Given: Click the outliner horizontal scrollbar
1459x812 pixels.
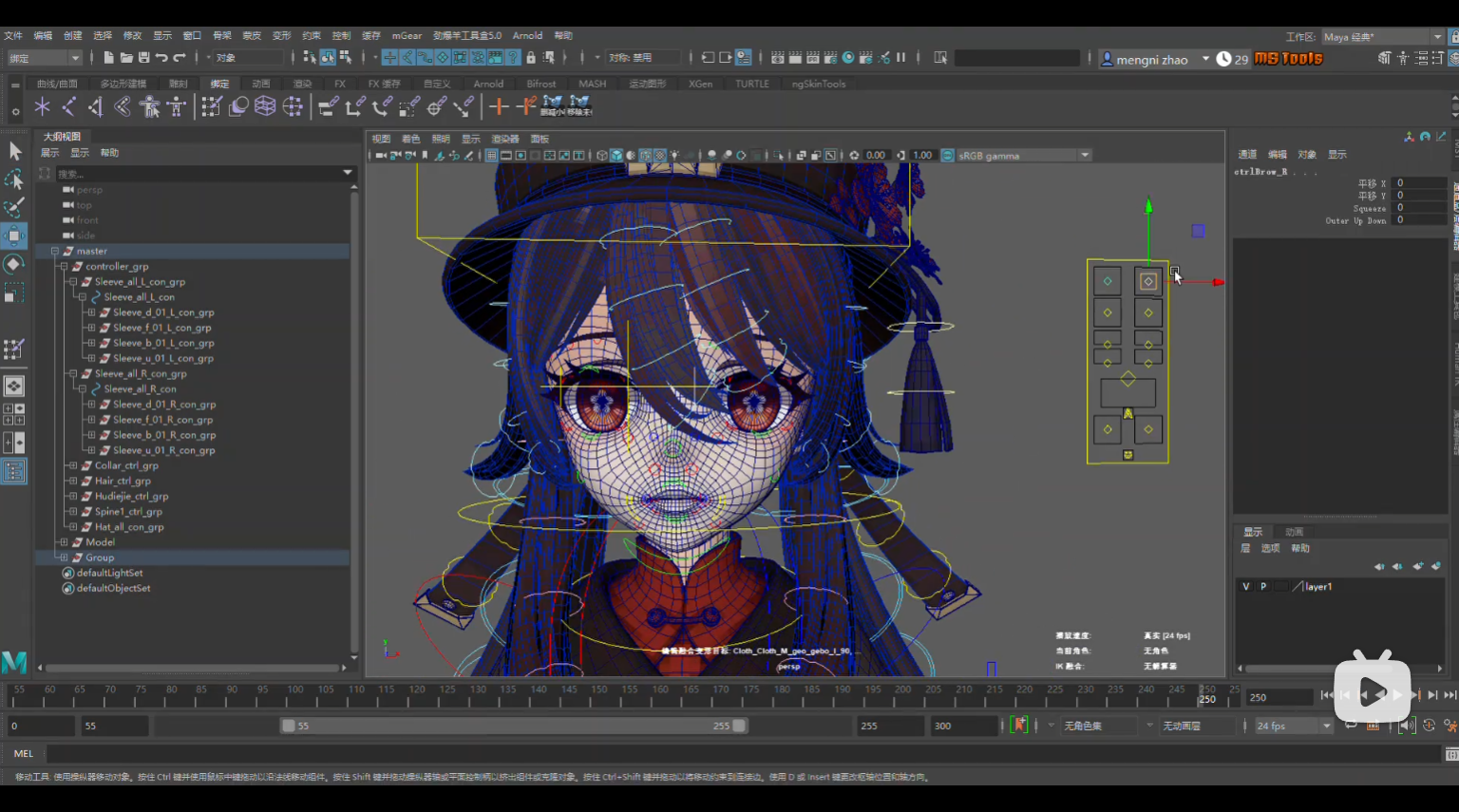Looking at the screenshot, I should pos(194,668).
